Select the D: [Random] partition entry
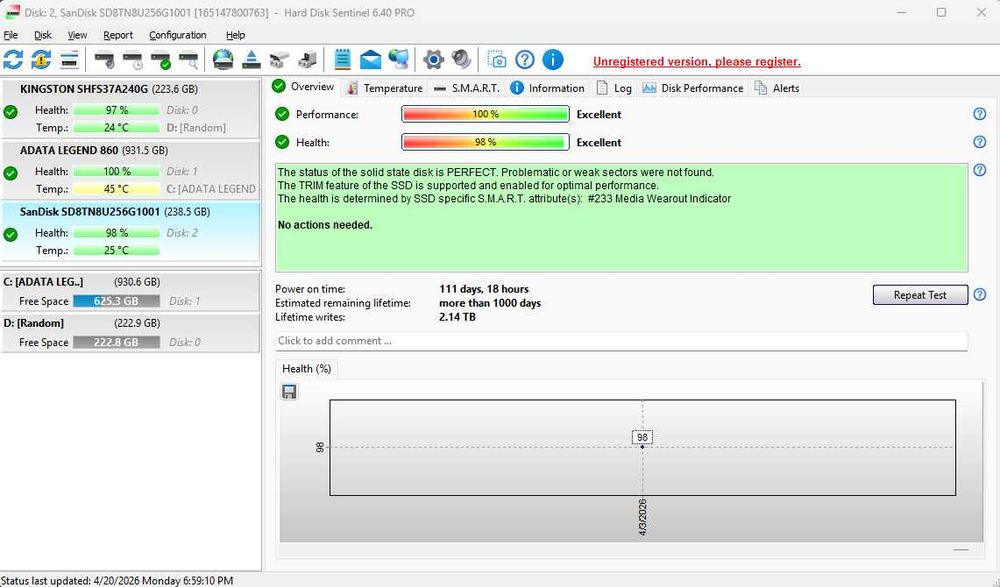1000x587 pixels. click(x=131, y=332)
